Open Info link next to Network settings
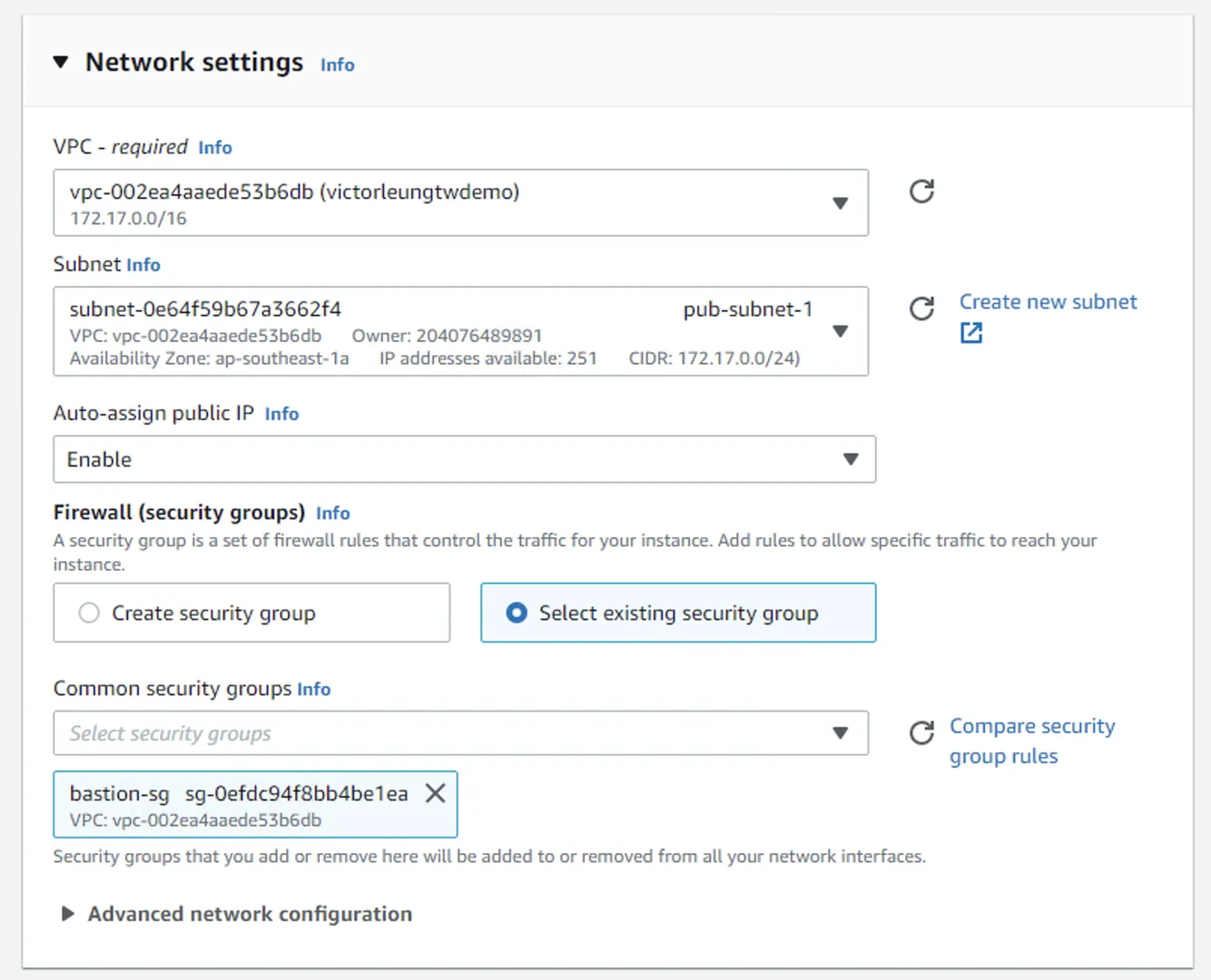The width and height of the screenshot is (1211, 980). (337, 65)
